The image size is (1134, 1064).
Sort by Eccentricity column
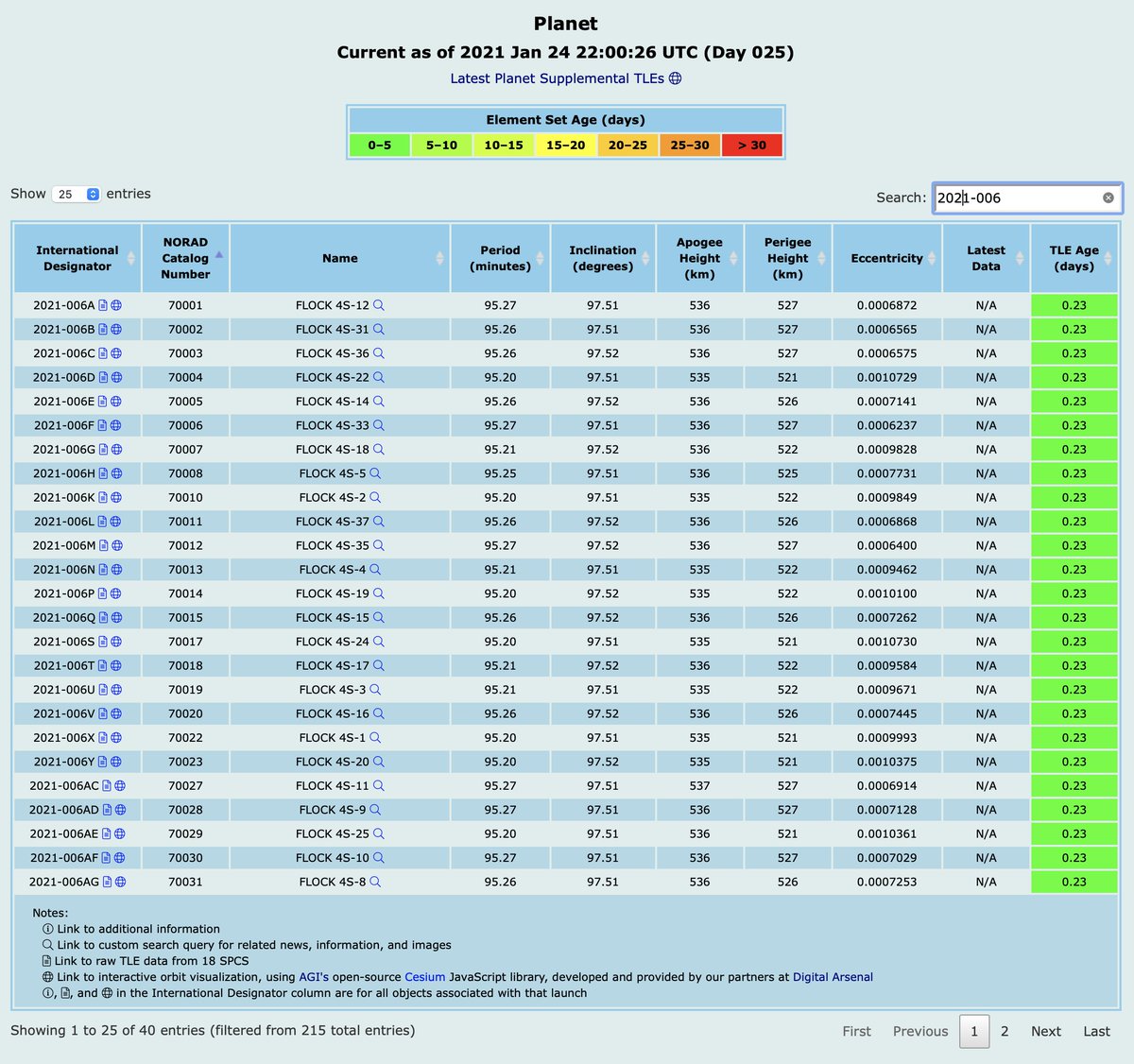coord(887,258)
